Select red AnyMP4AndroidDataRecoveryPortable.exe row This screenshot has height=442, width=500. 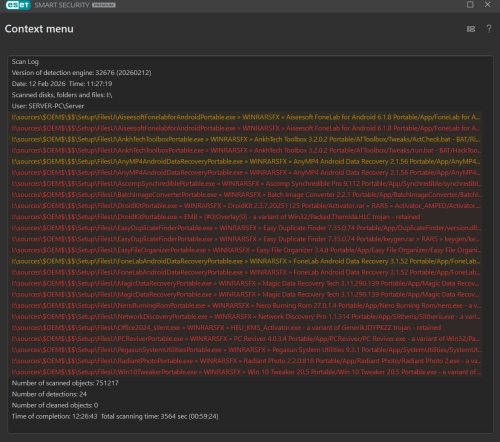(x=246, y=172)
